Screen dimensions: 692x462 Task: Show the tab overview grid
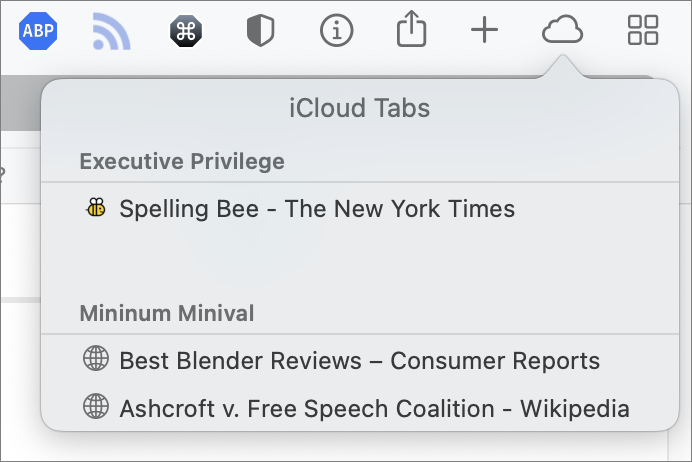pos(643,30)
